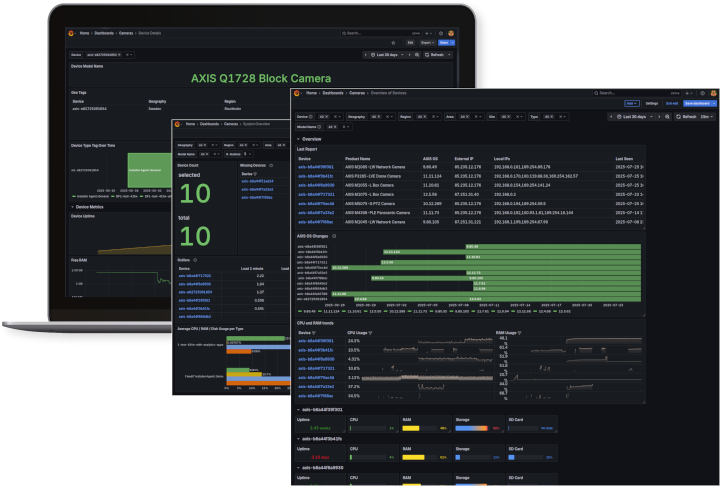
Task: Shift the time range backward in Overview of Devices
Action: tap(611, 117)
